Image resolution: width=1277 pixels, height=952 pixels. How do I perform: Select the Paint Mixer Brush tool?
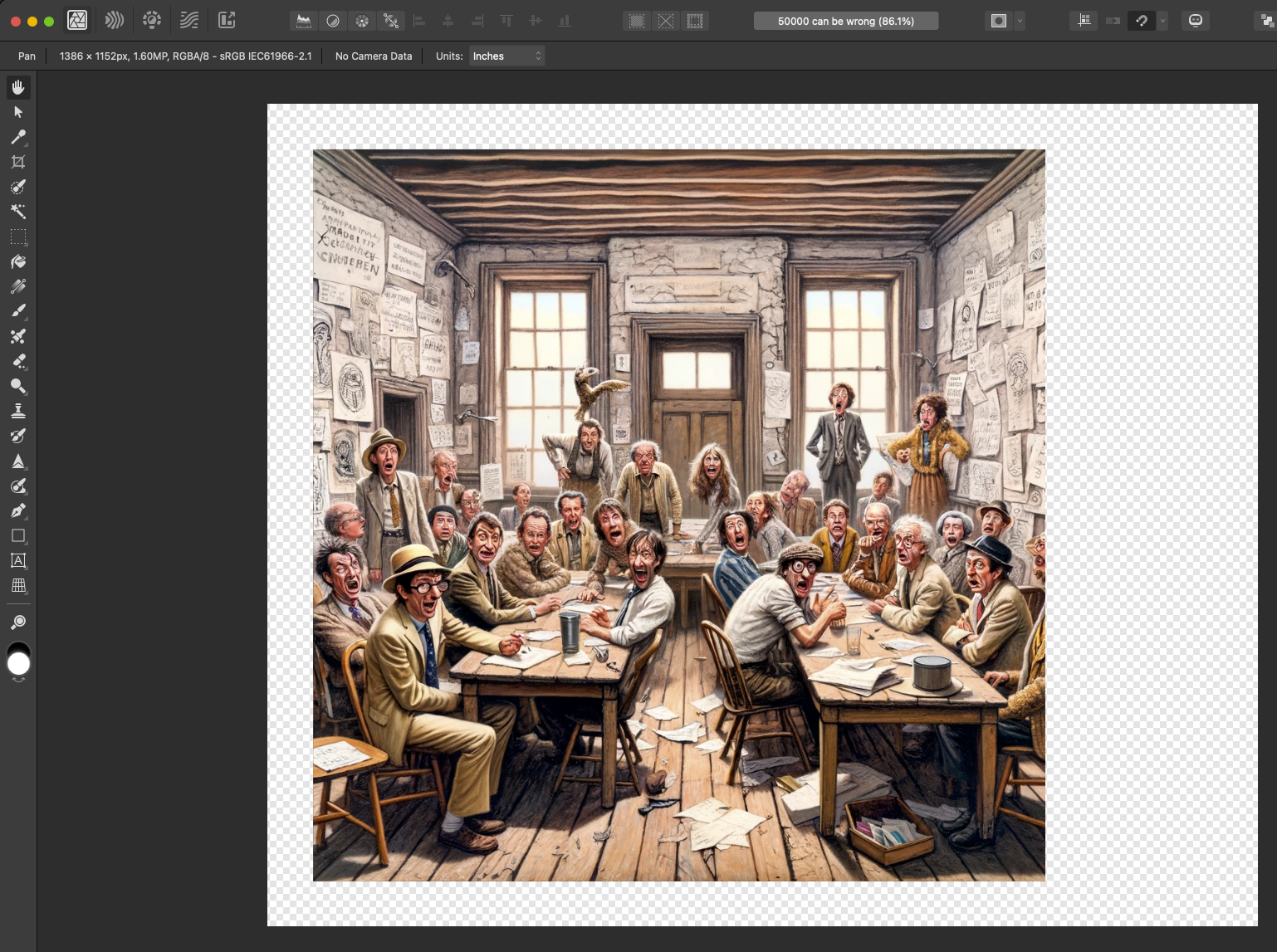click(x=18, y=336)
